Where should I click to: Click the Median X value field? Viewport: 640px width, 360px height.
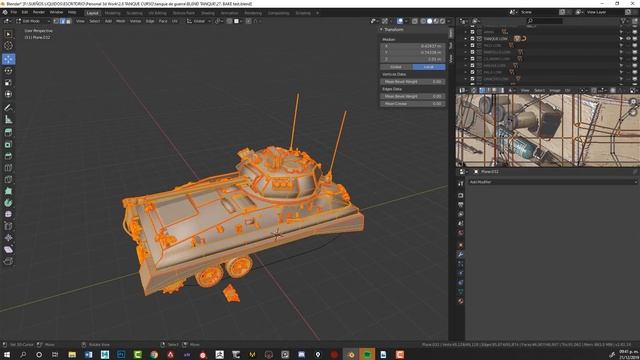413,46
